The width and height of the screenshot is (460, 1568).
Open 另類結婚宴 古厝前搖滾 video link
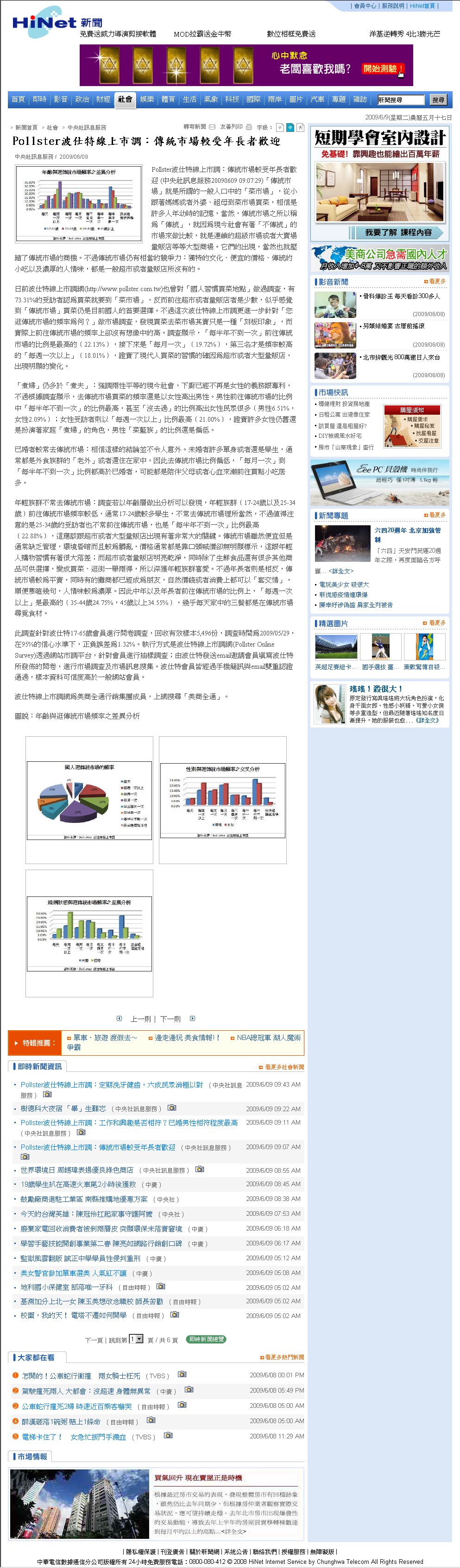pos(393,326)
